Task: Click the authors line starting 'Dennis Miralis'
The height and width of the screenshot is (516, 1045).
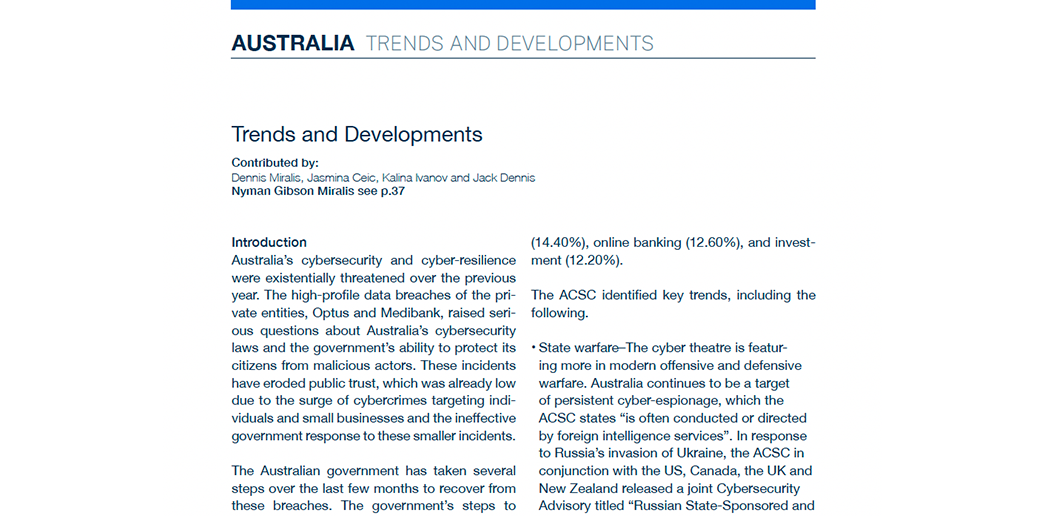Action: tap(383, 177)
